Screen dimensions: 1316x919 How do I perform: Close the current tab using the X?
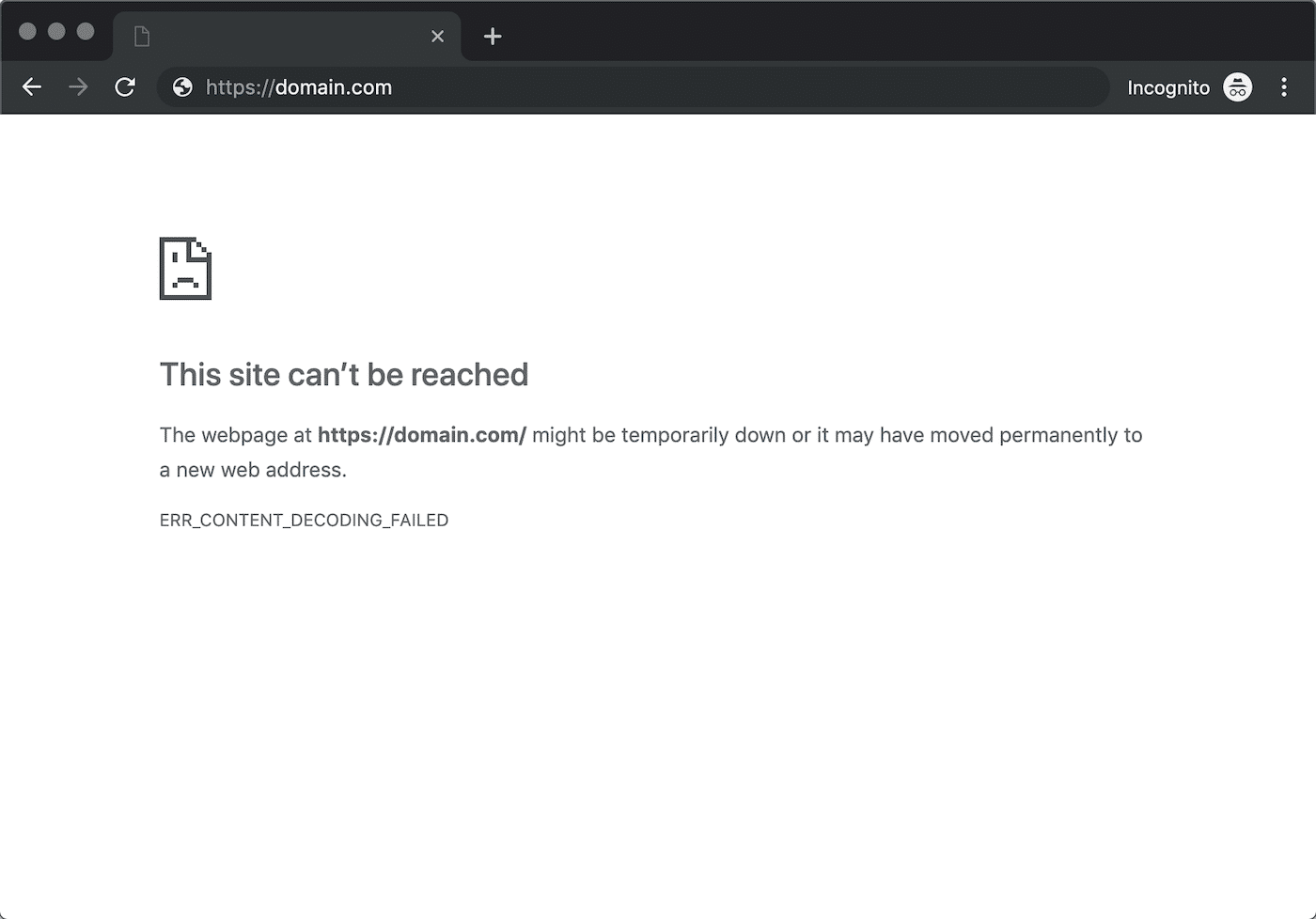click(437, 37)
